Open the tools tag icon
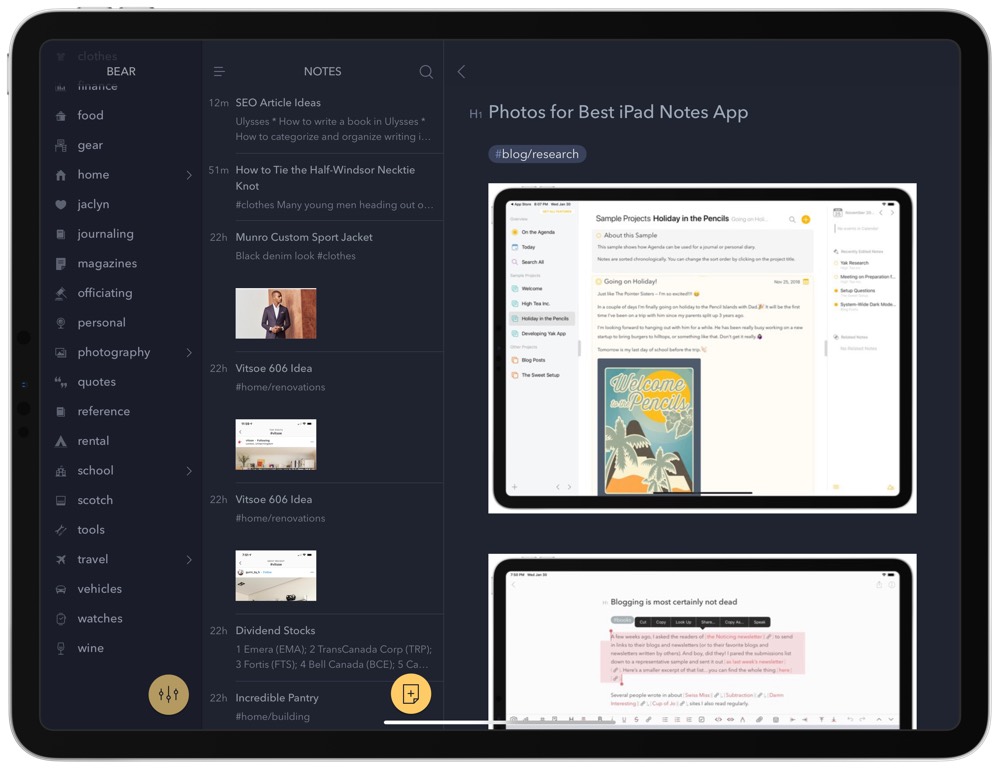The image size is (1000, 770). [61, 529]
